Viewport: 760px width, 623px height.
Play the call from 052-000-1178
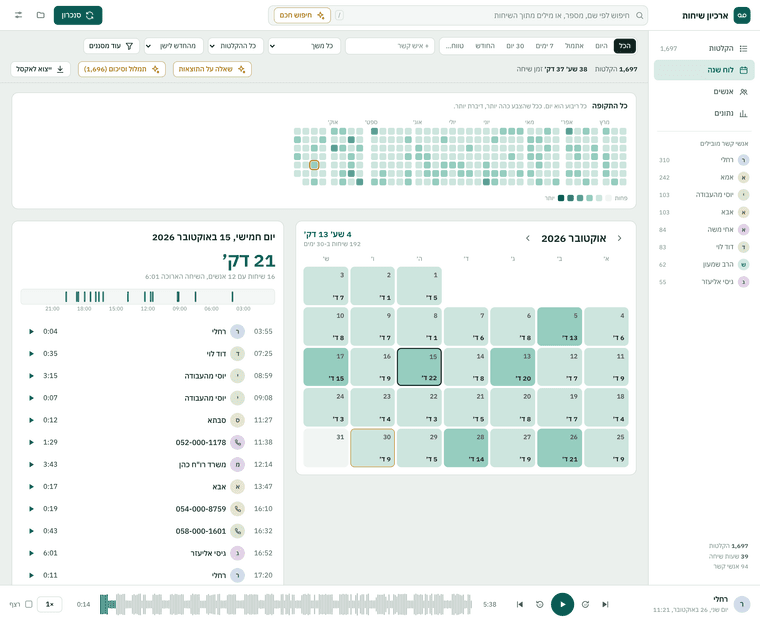point(31,442)
